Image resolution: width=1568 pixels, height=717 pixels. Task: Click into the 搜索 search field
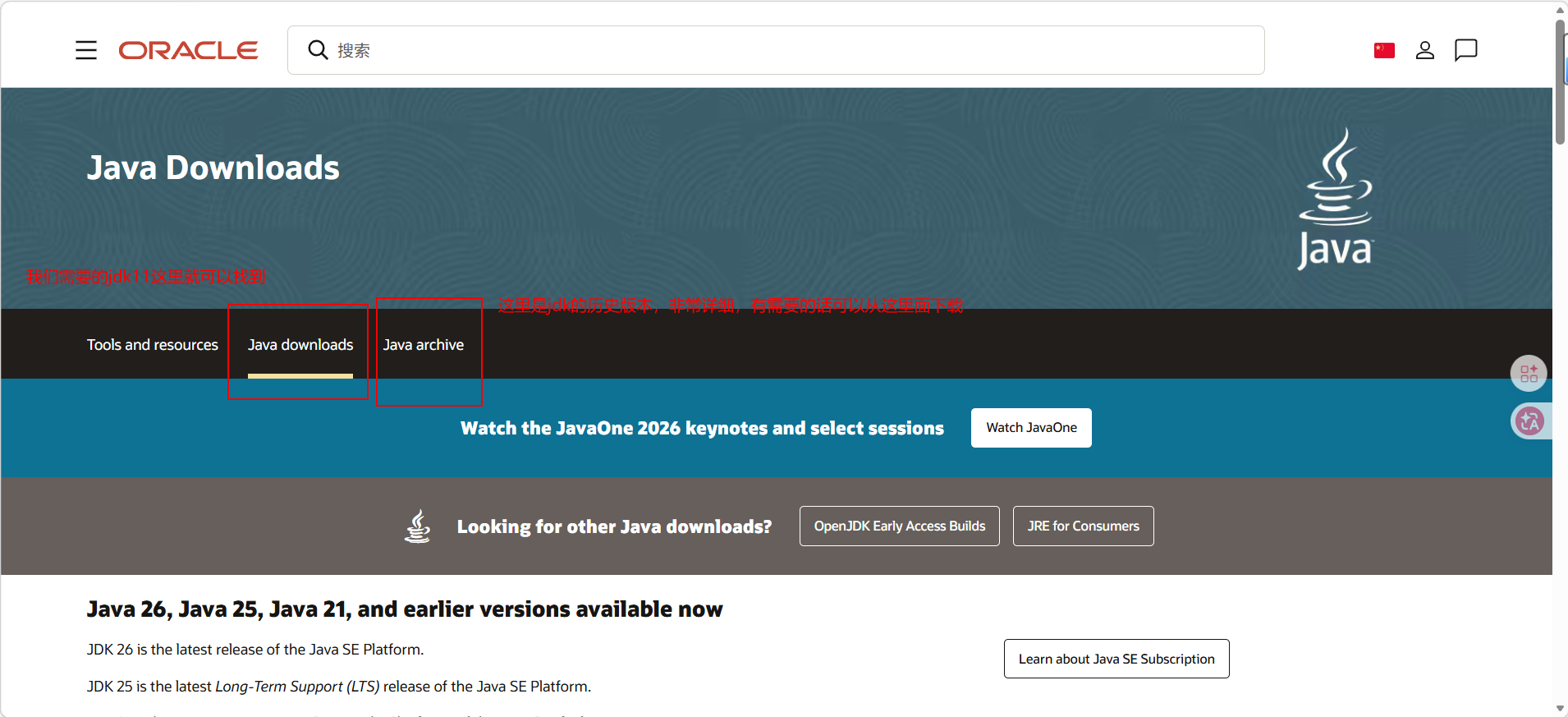[776, 50]
